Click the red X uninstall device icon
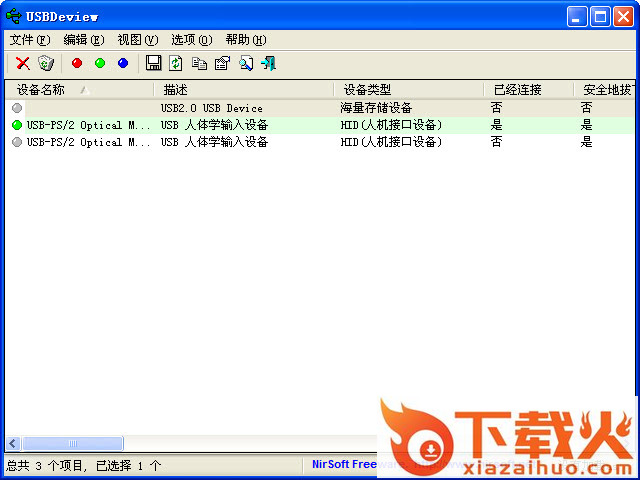Viewport: 640px width, 480px height. [23, 63]
